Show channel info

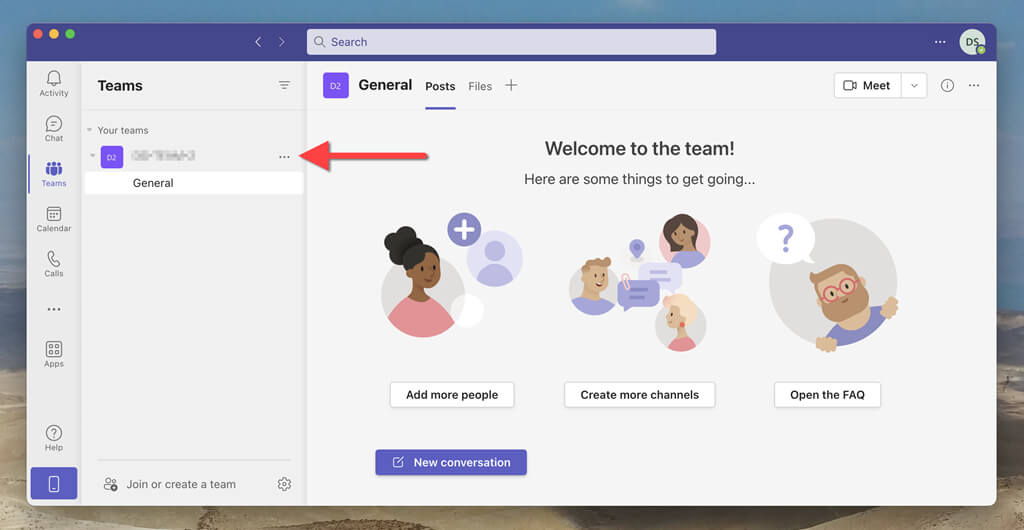coord(947,86)
